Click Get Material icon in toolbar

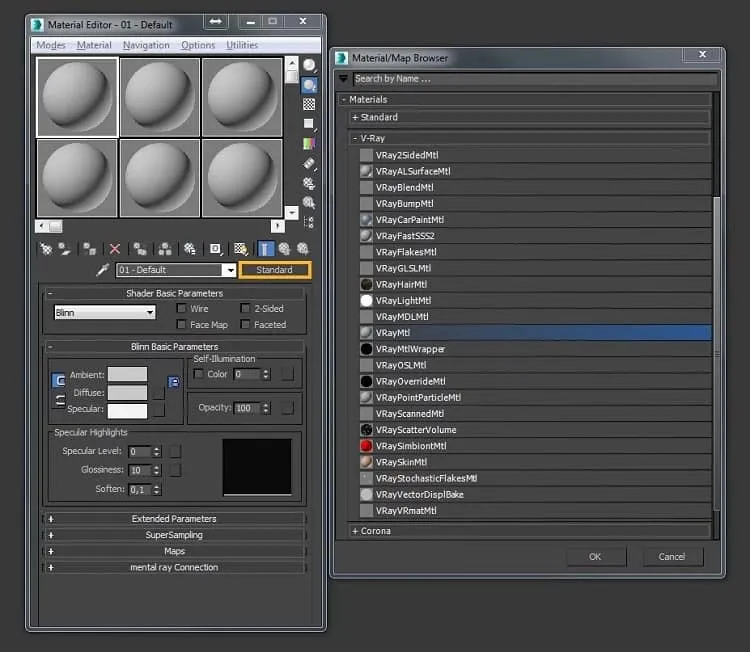[x=46, y=249]
